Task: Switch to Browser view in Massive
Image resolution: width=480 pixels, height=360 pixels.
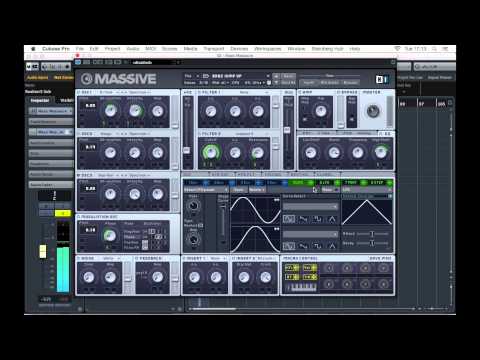Action: click(350, 82)
